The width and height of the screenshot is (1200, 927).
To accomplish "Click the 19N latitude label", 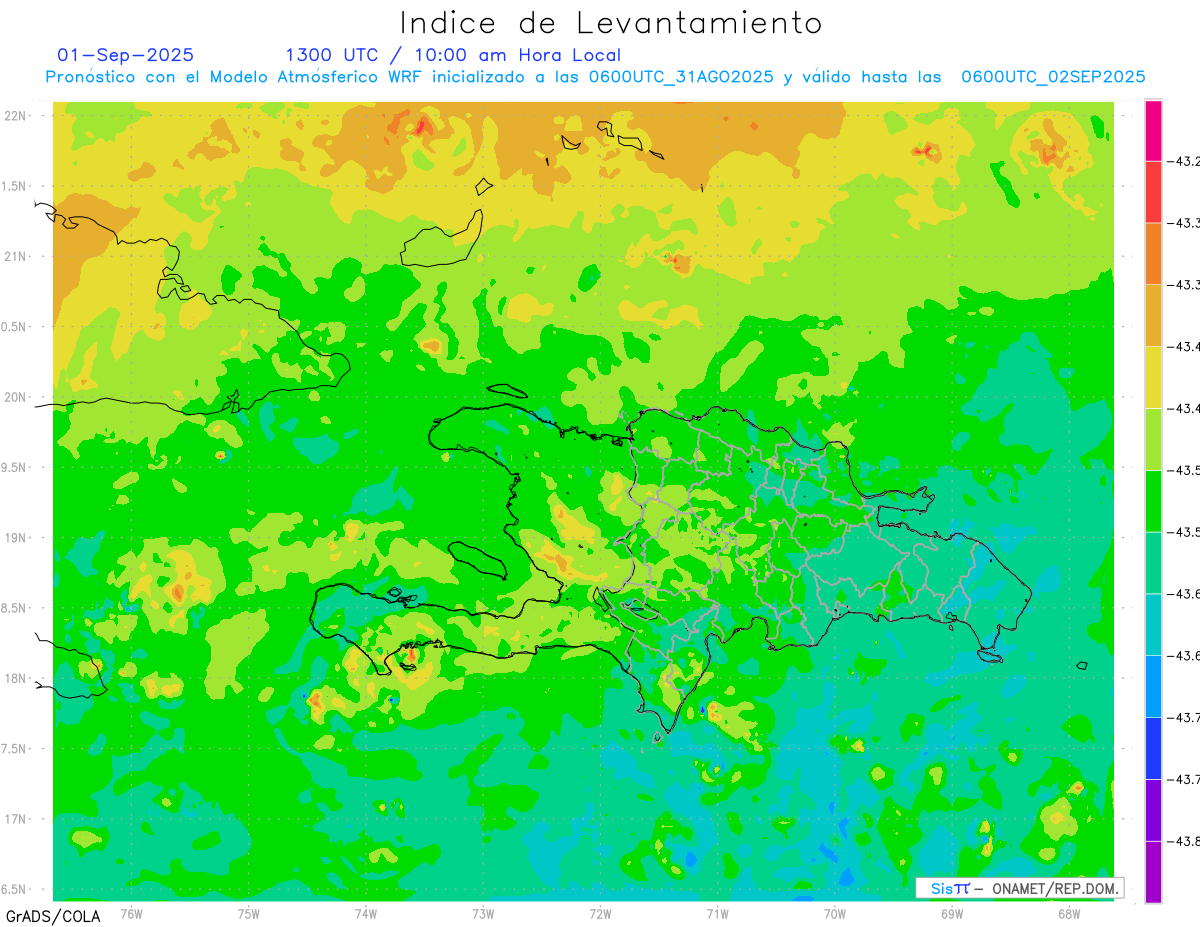I will [17, 538].
